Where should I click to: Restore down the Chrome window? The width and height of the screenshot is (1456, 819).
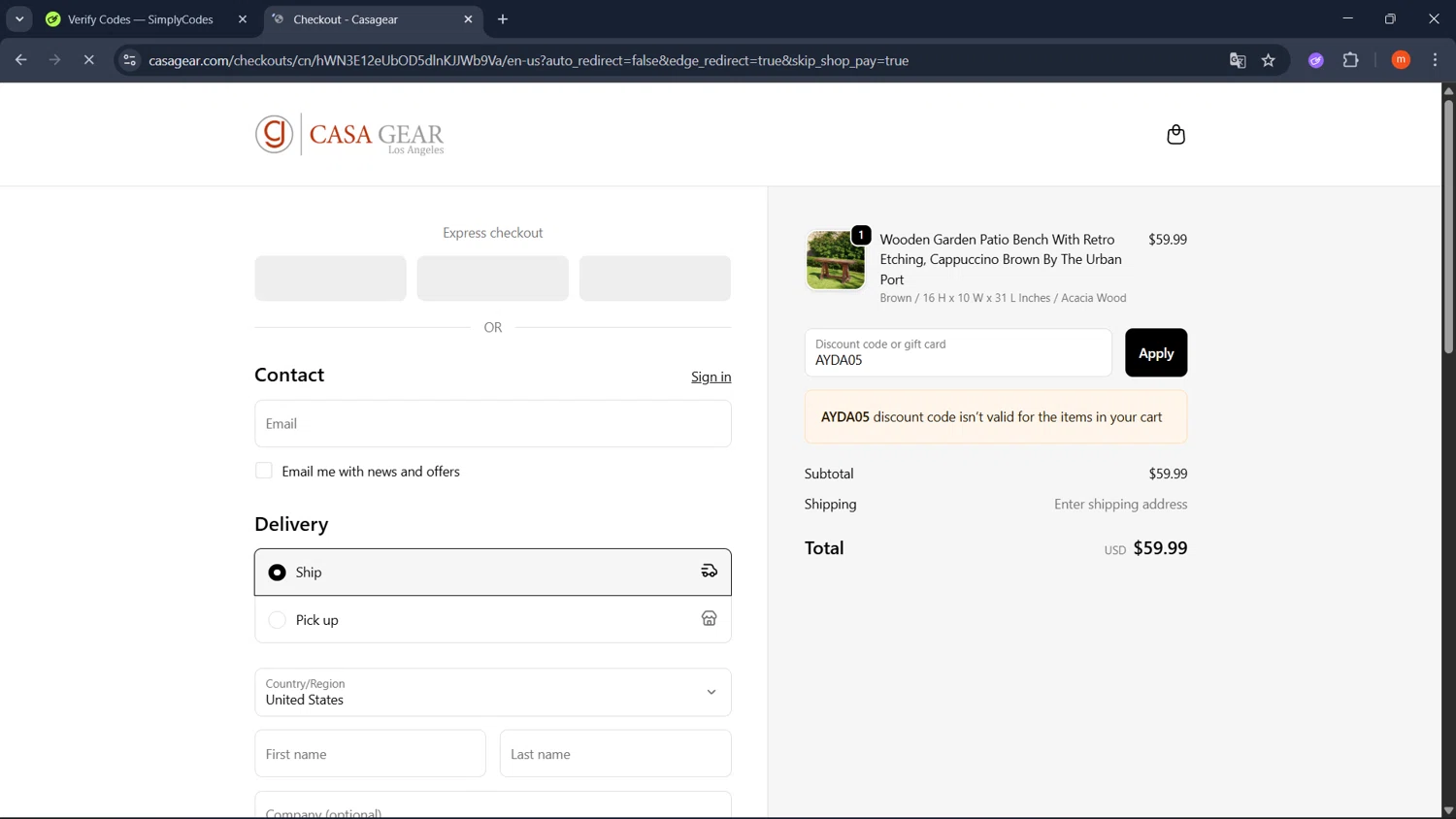point(1390,19)
